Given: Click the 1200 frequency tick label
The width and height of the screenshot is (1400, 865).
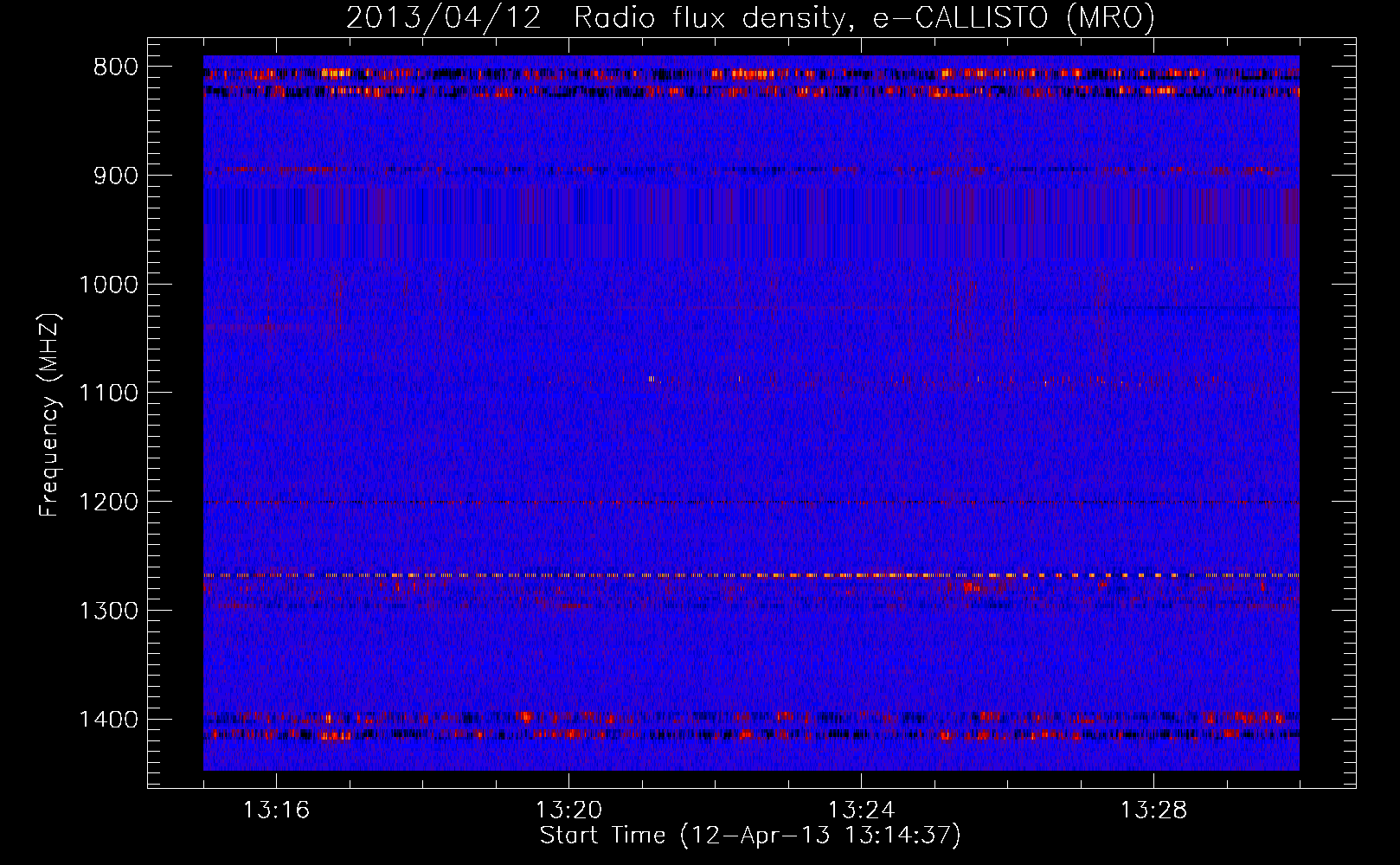Looking at the screenshot, I should pos(108,502).
